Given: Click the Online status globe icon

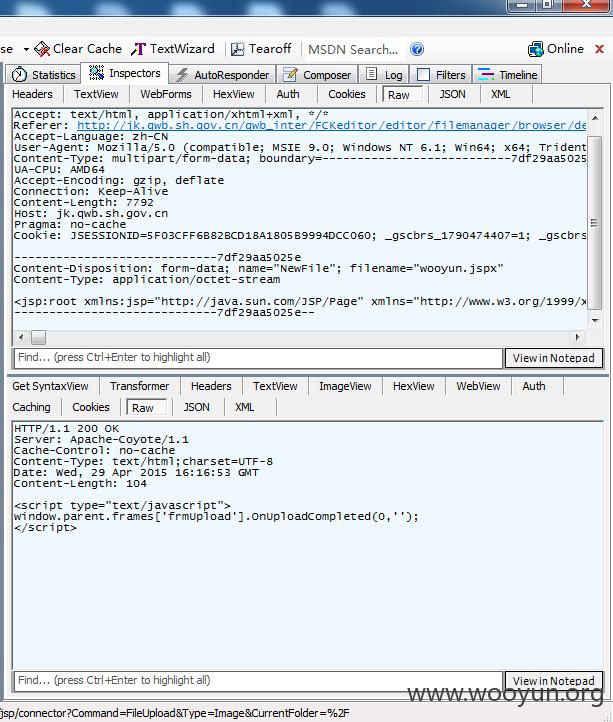Looking at the screenshot, I should click(536, 49).
